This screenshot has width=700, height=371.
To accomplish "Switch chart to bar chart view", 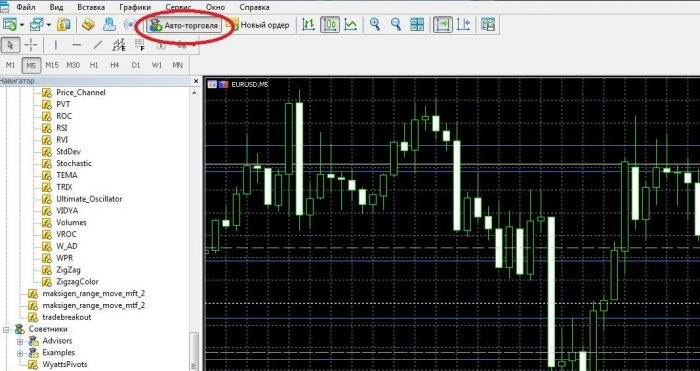I will click(308, 25).
